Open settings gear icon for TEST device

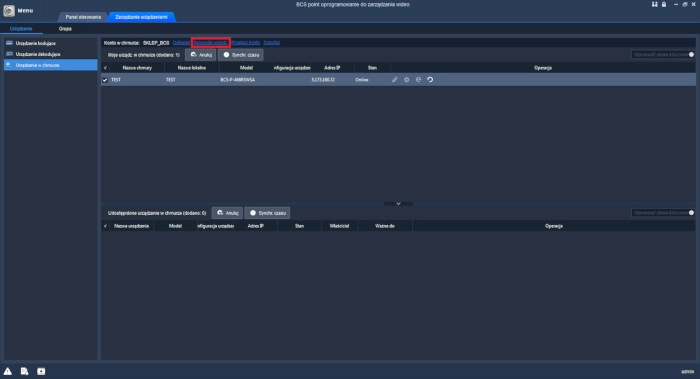tap(407, 80)
